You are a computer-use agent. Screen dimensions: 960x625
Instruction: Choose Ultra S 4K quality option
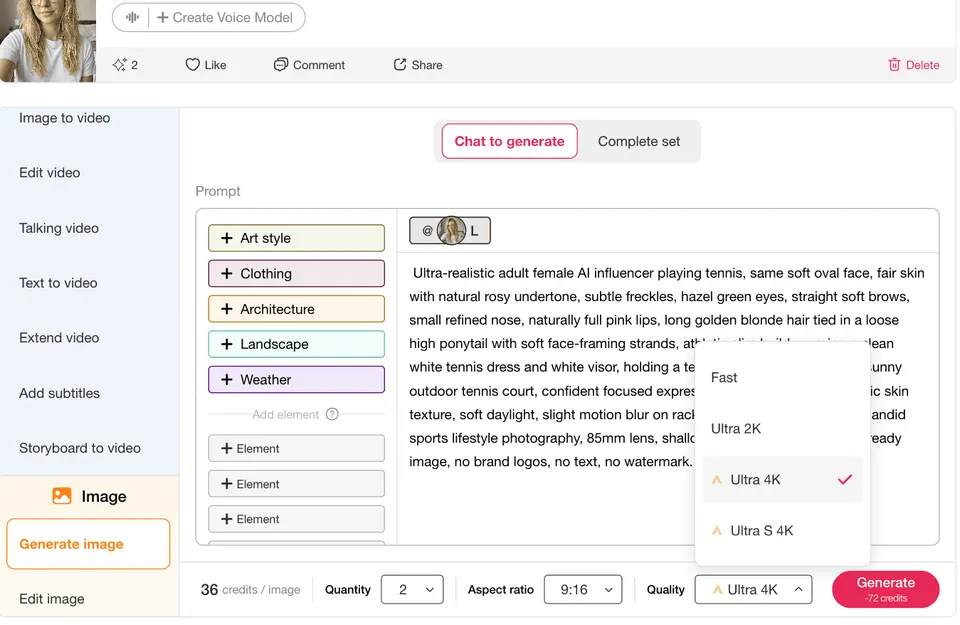[782, 531]
